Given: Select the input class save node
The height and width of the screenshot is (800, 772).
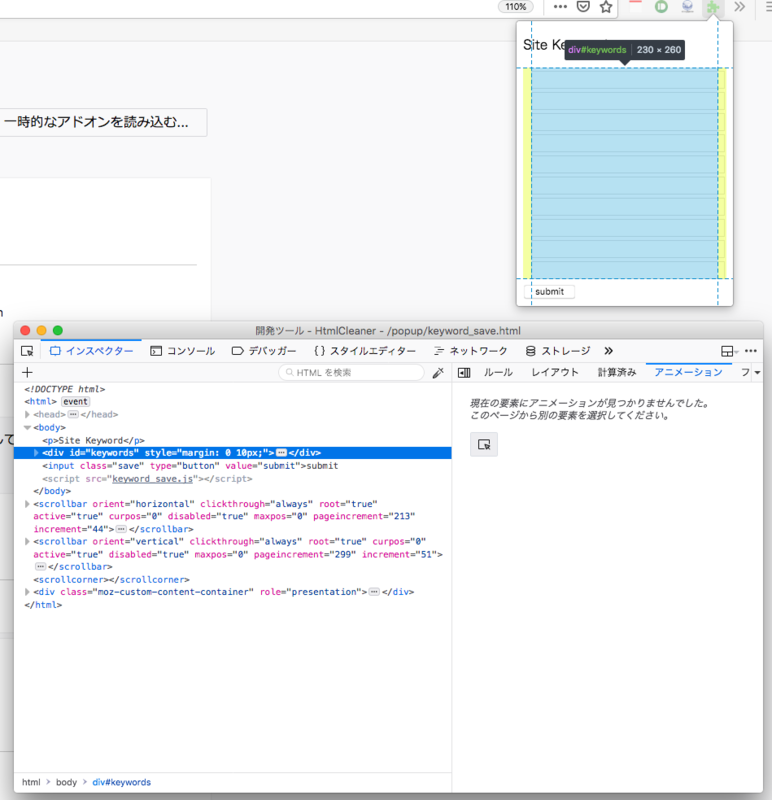Looking at the screenshot, I should pyautogui.click(x=190, y=466).
